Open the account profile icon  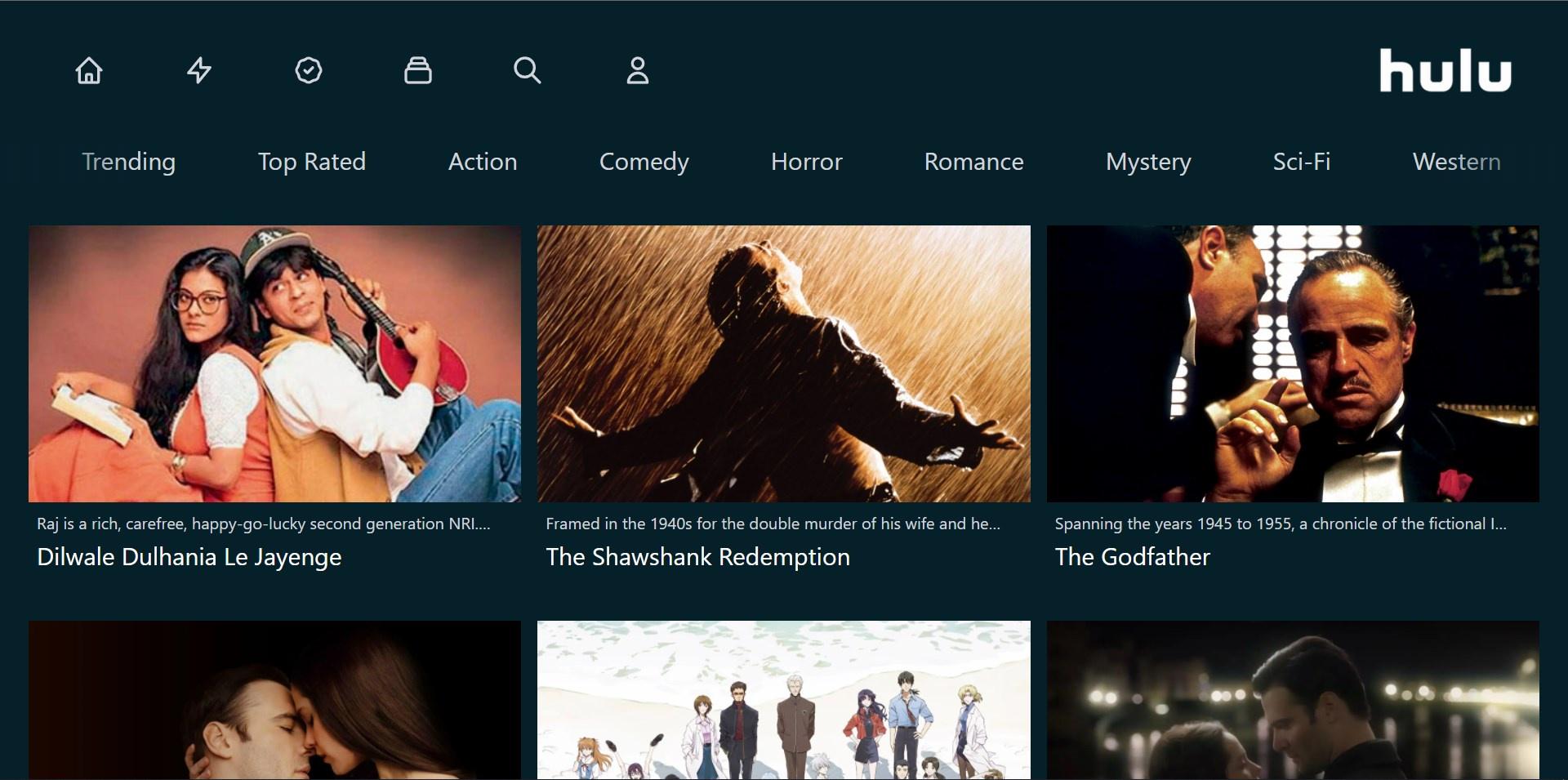click(x=638, y=70)
